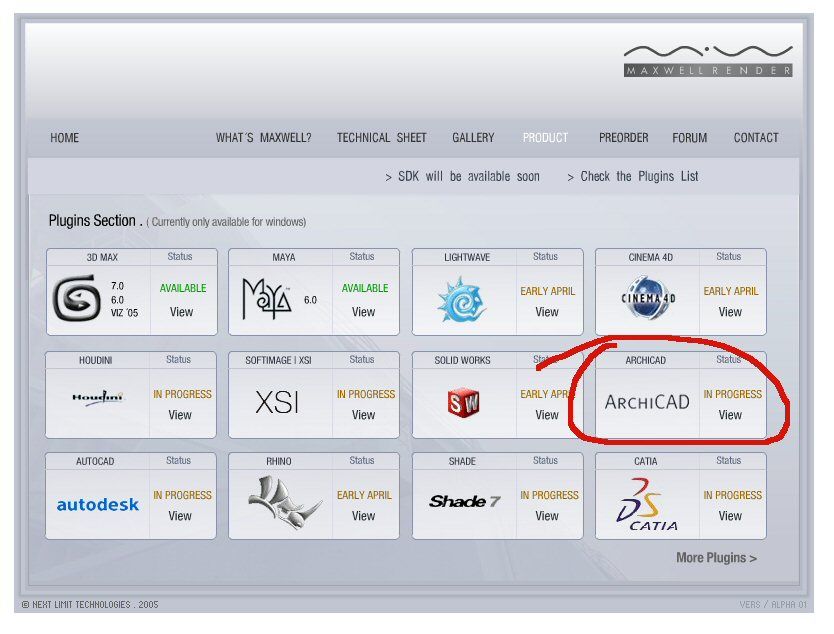Image resolution: width=834 pixels, height=634 pixels.
Task: View the CATIA plugin
Action: [730, 515]
